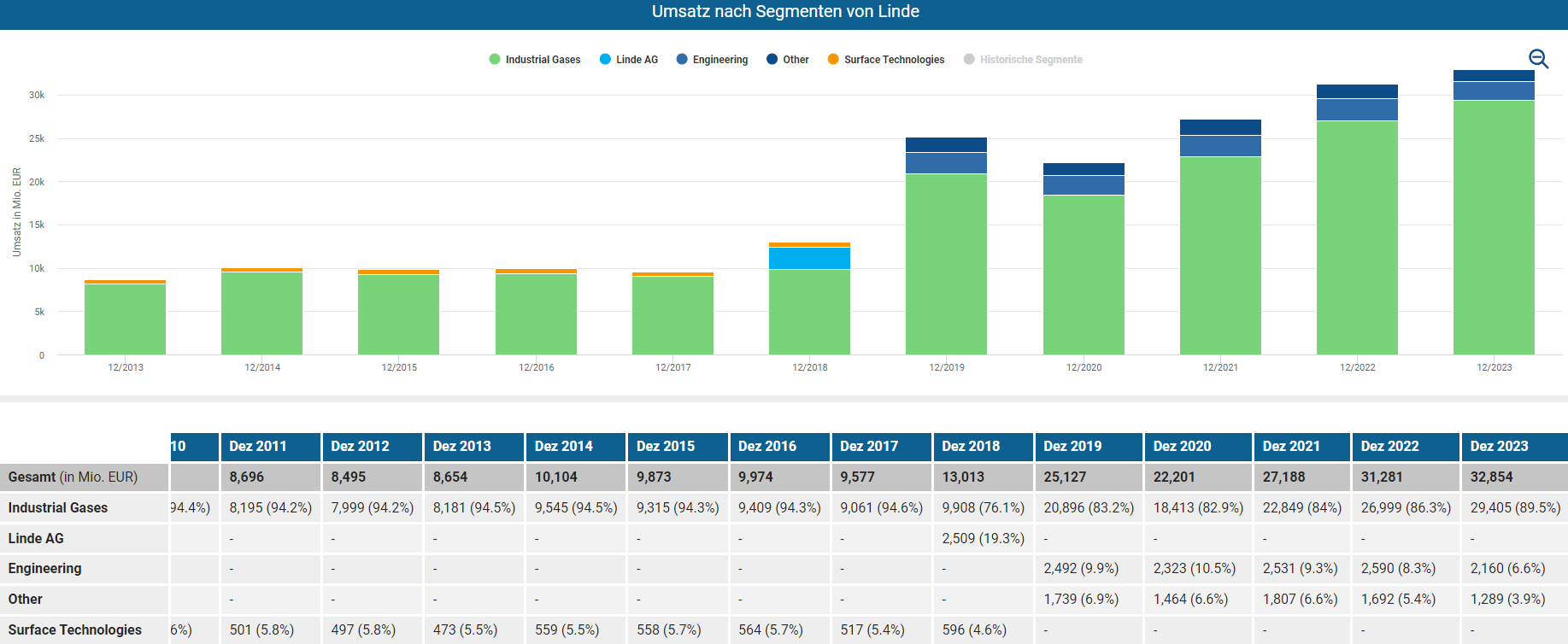Image resolution: width=1568 pixels, height=644 pixels.
Task: Click the Dez 2021 column header
Action: (x=1302, y=447)
